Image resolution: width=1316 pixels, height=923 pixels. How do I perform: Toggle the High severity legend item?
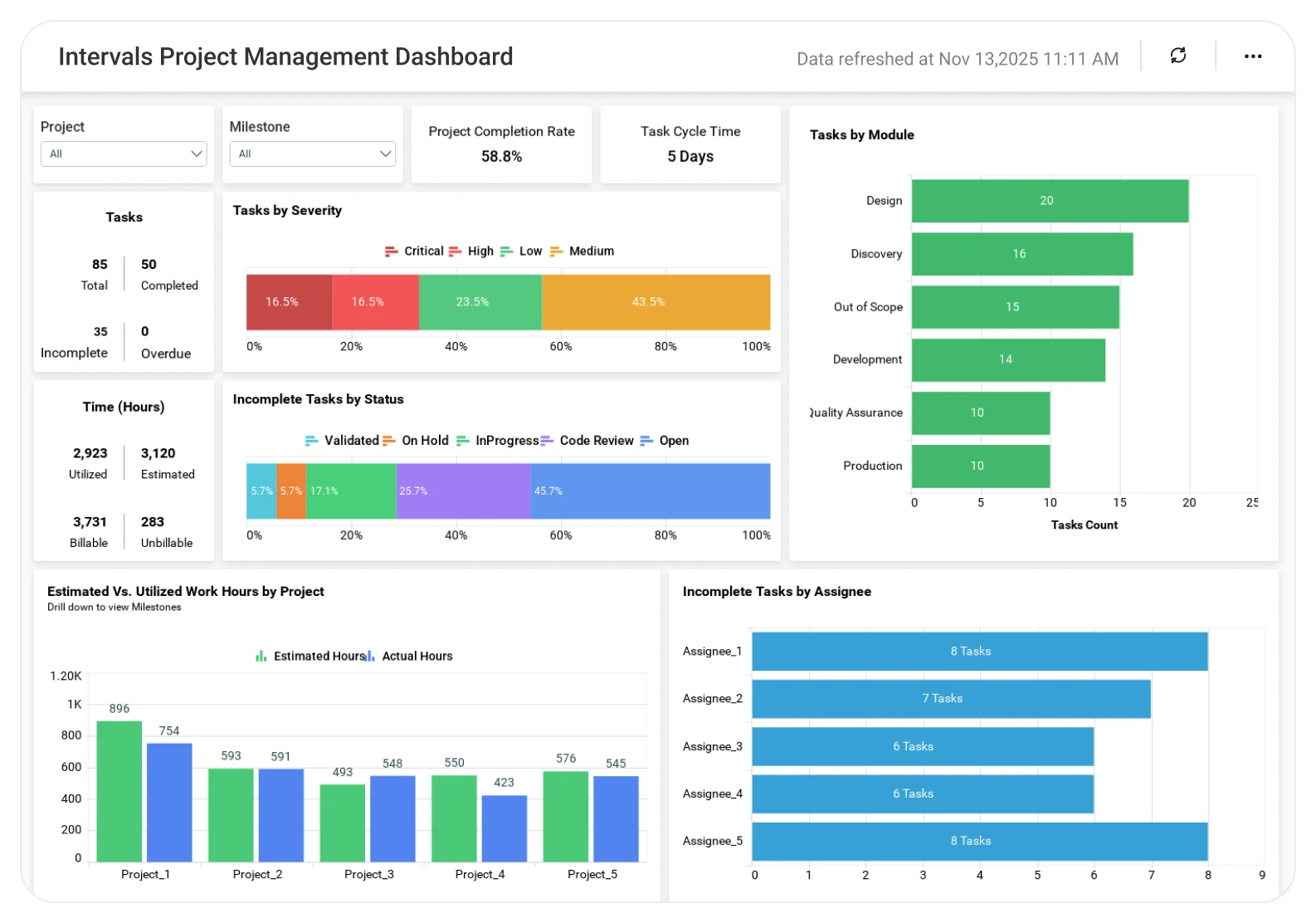pyautogui.click(x=471, y=251)
